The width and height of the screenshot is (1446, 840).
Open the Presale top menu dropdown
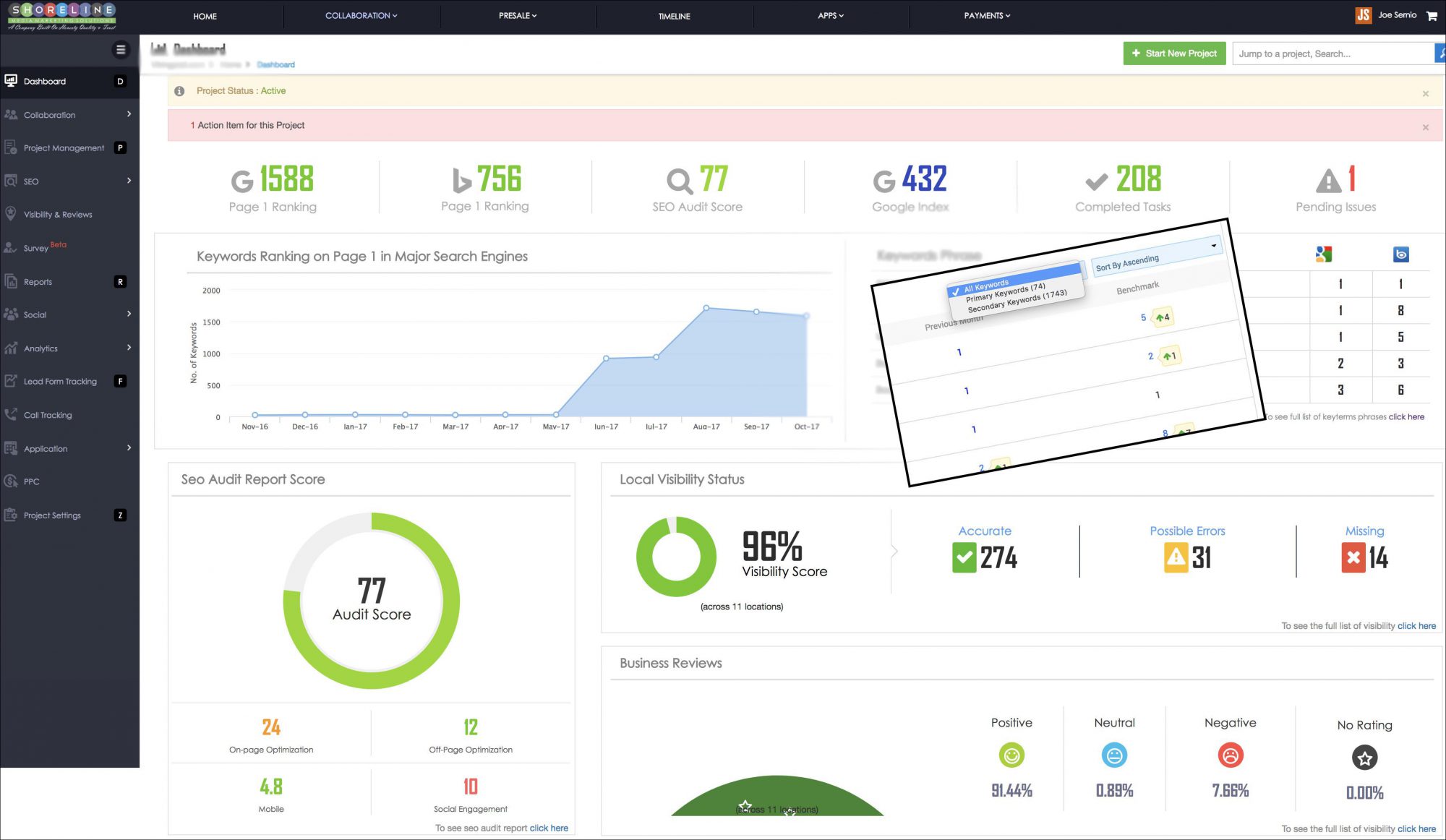pos(518,16)
